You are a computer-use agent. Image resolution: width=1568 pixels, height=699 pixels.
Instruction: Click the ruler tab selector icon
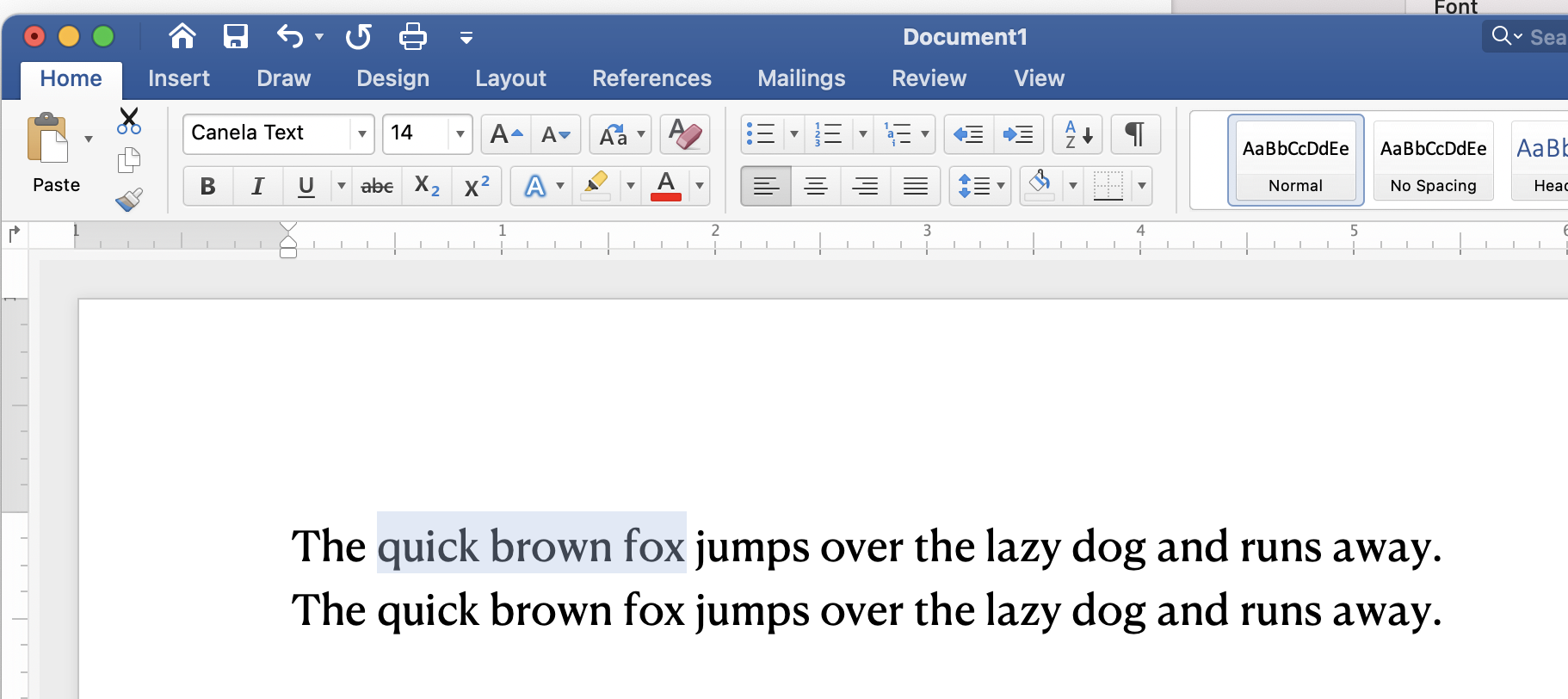(14, 233)
